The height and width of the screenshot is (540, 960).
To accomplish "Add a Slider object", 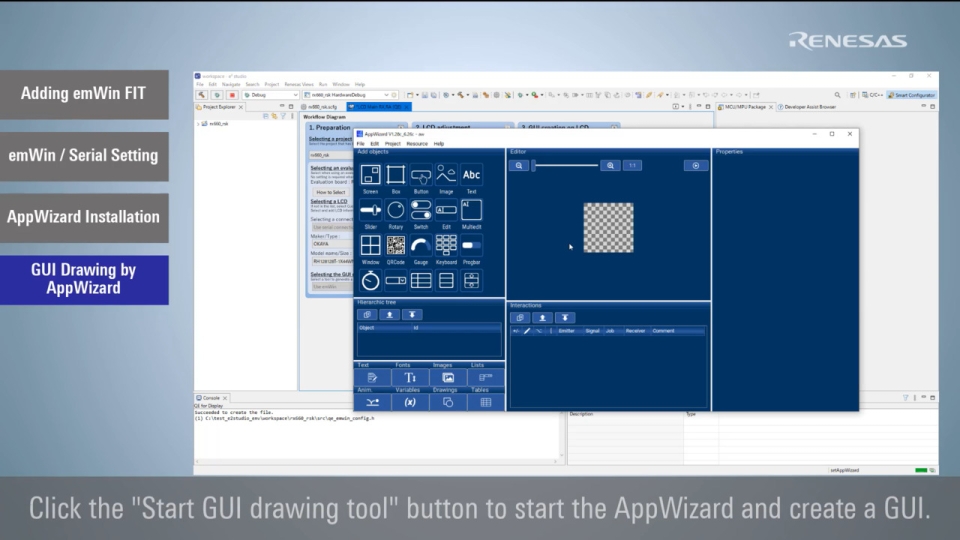I will tap(370, 210).
